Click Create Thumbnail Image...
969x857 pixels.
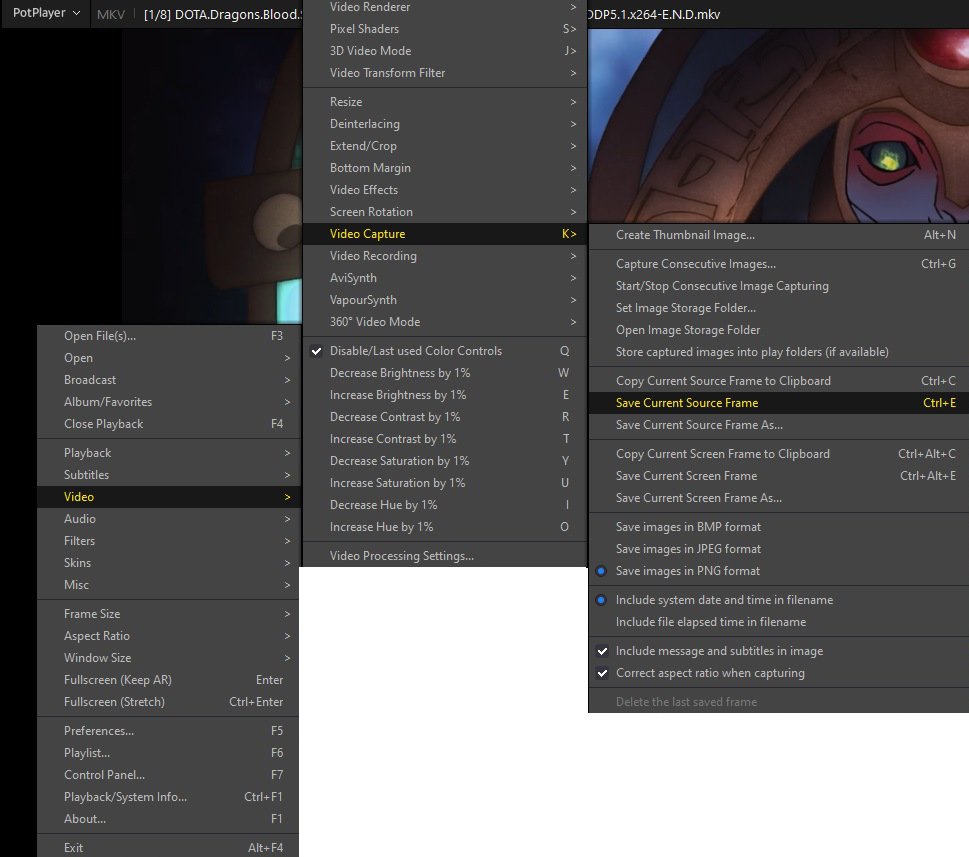pos(779,235)
